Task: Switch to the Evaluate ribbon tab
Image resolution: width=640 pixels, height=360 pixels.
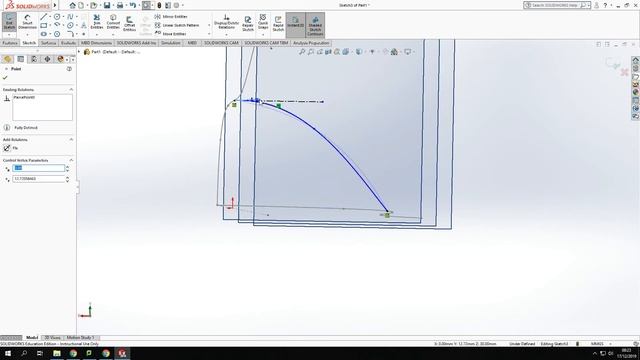Action: click(x=68, y=43)
